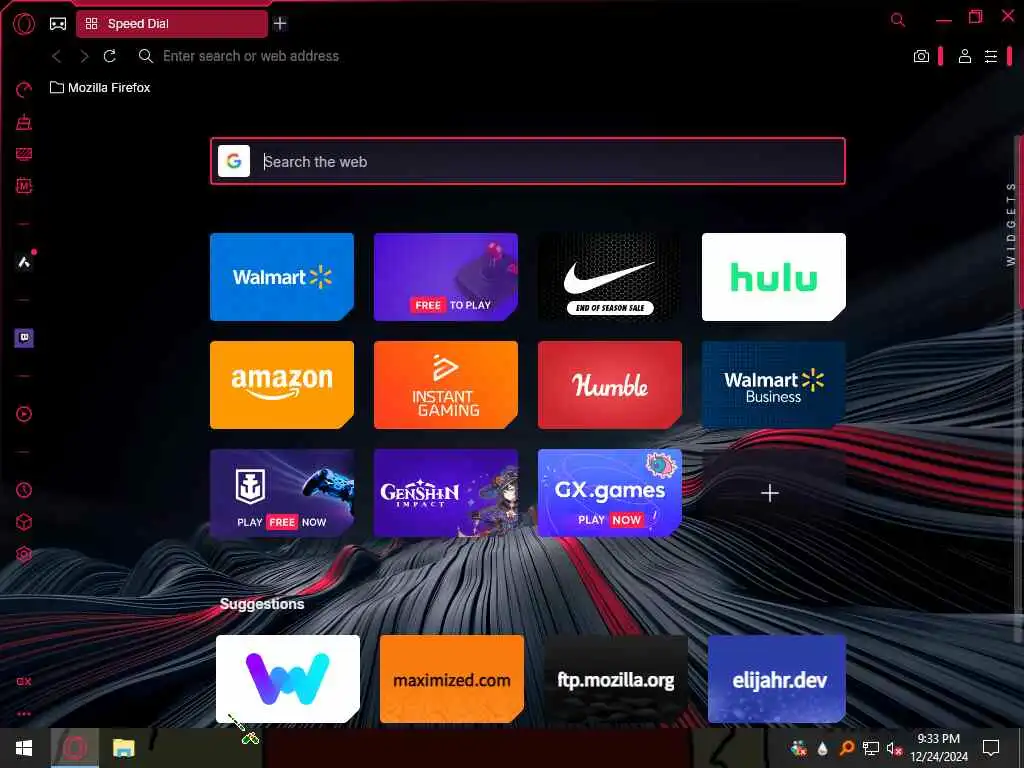Open the Free To Play tile
1024x768 pixels.
click(x=445, y=277)
